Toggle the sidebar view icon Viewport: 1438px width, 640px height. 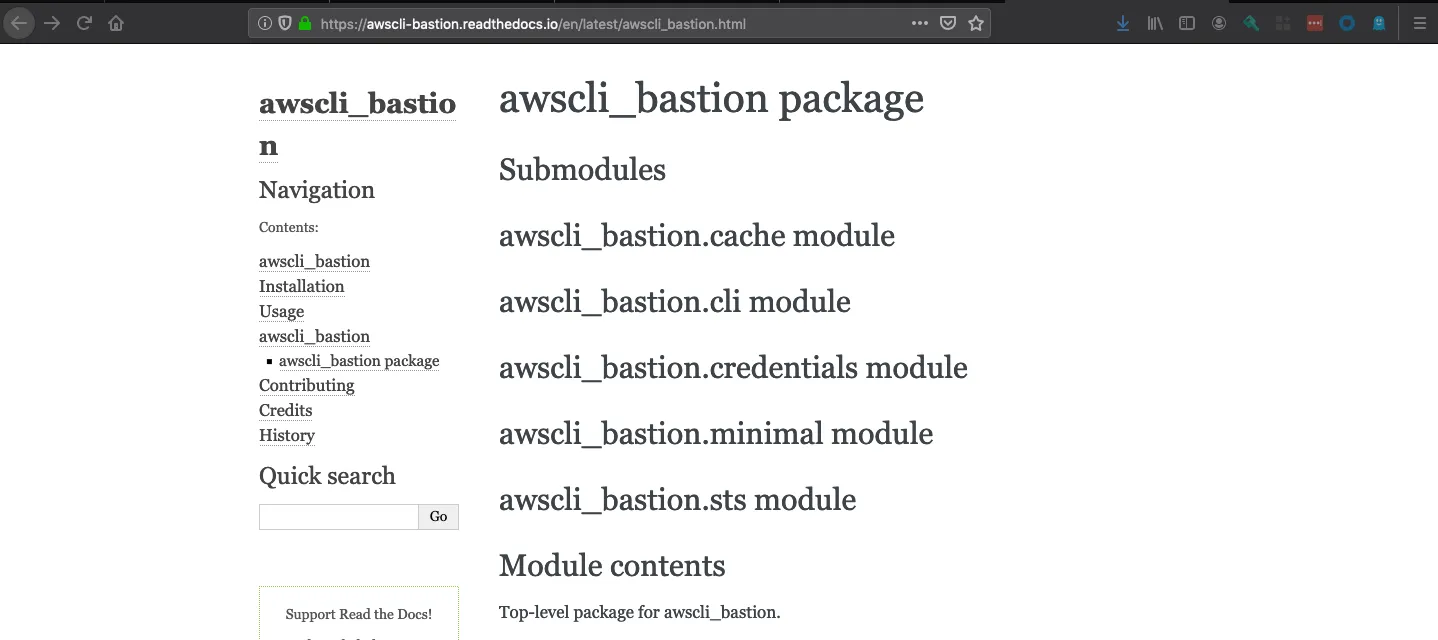1187,23
